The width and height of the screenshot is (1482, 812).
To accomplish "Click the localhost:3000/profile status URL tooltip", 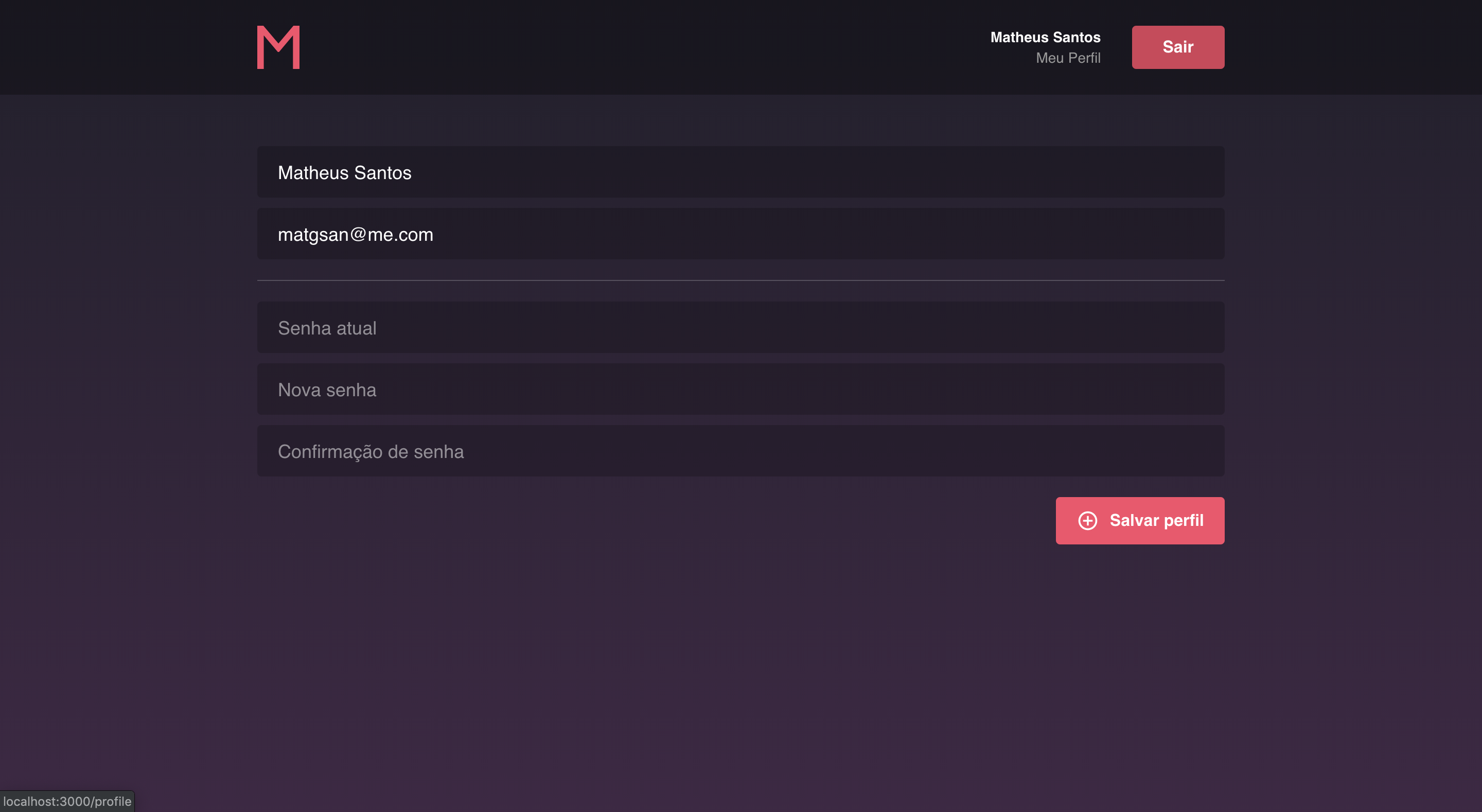I will [67, 801].
